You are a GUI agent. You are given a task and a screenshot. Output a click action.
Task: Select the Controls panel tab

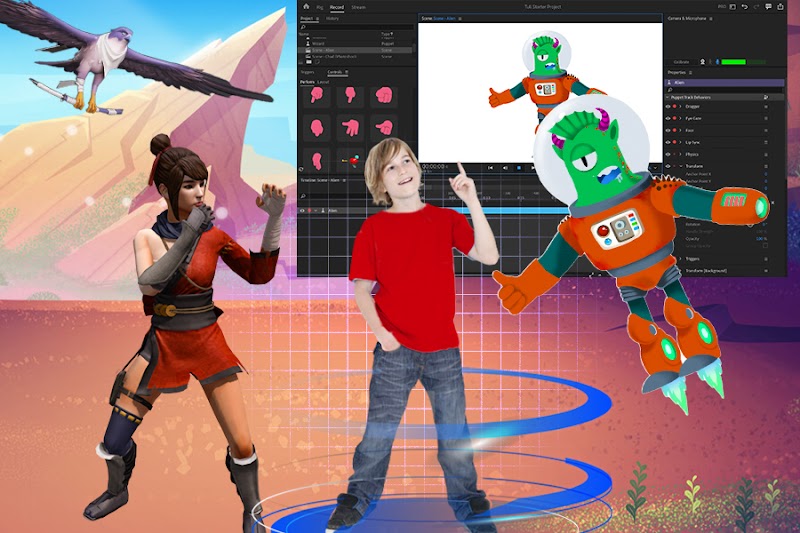coord(335,72)
